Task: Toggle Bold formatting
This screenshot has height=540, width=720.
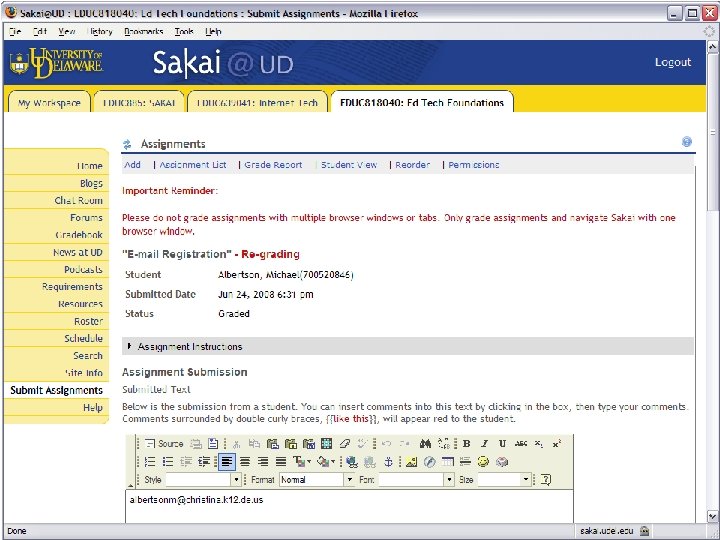Action: tap(467, 444)
